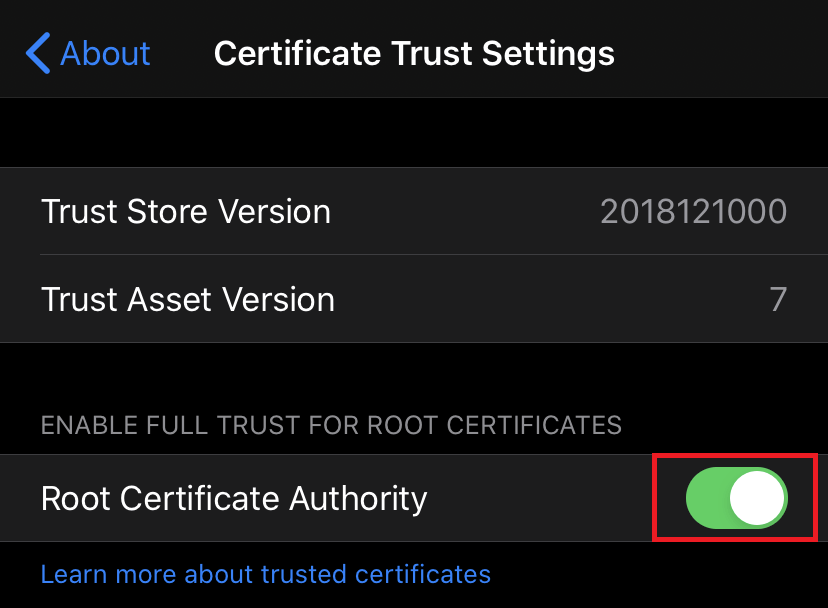Select the Root Certificate Authority row

[x=300, y=497]
